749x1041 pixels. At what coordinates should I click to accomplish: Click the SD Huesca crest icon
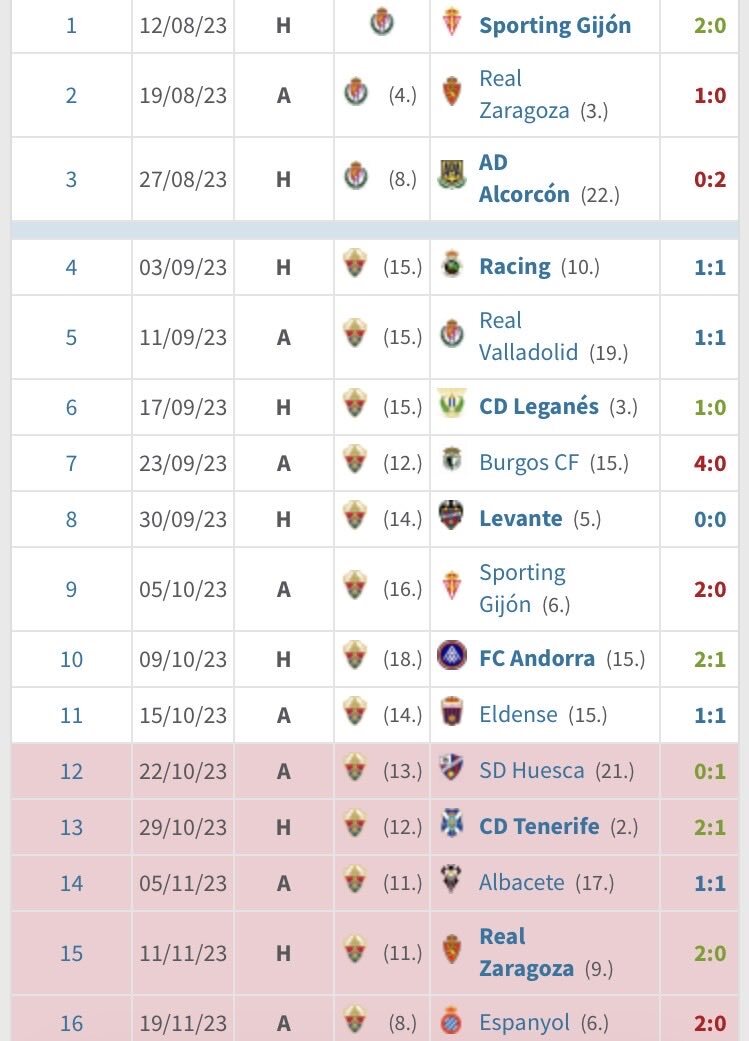(x=452, y=769)
